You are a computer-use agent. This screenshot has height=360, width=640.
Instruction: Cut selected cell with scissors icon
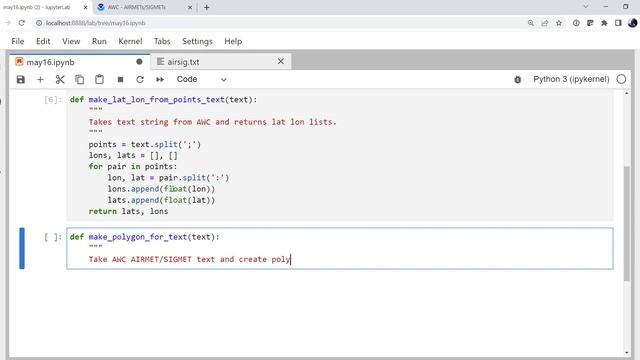60,80
